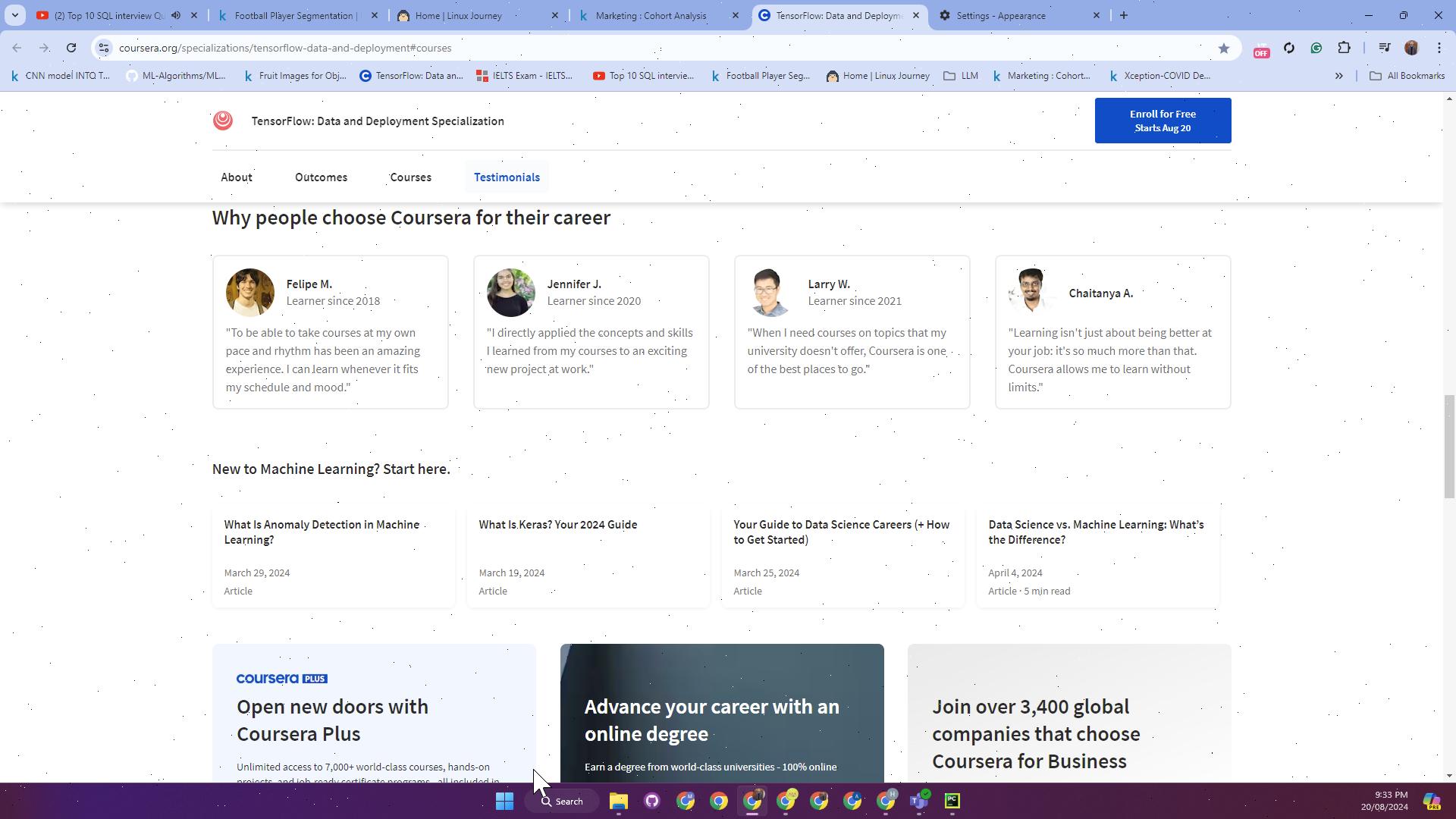Open the Copilot icon in taskbar corner

coord(1432,801)
